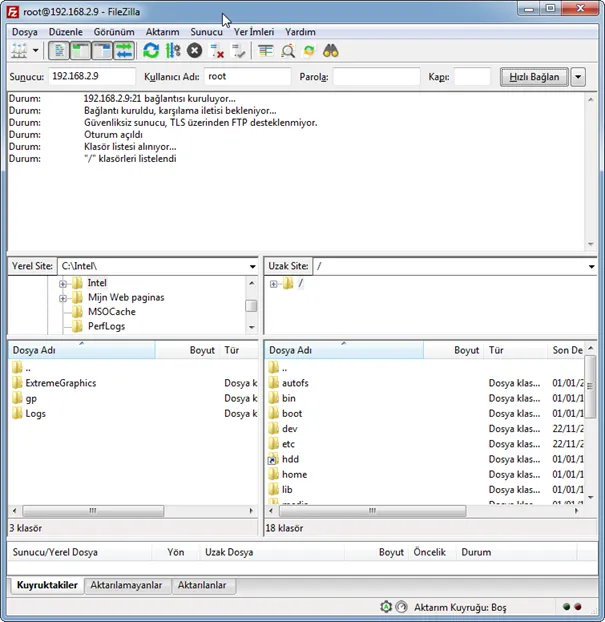Select the Logs local folder
Image resolution: width=605 pixels, height=622 pixels.
point(35,413)
